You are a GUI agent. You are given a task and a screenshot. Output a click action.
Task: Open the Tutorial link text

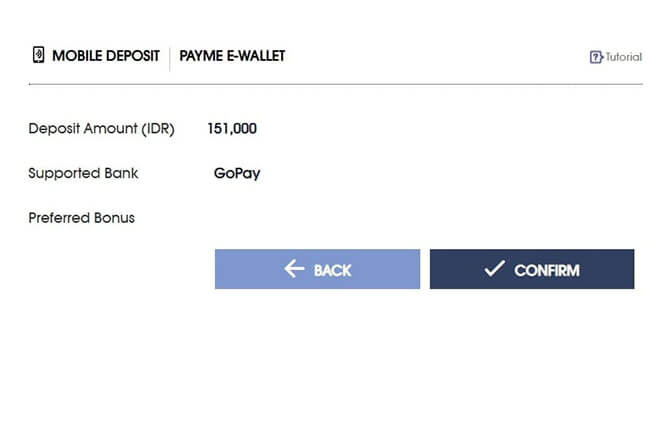[x=623, y=57]
